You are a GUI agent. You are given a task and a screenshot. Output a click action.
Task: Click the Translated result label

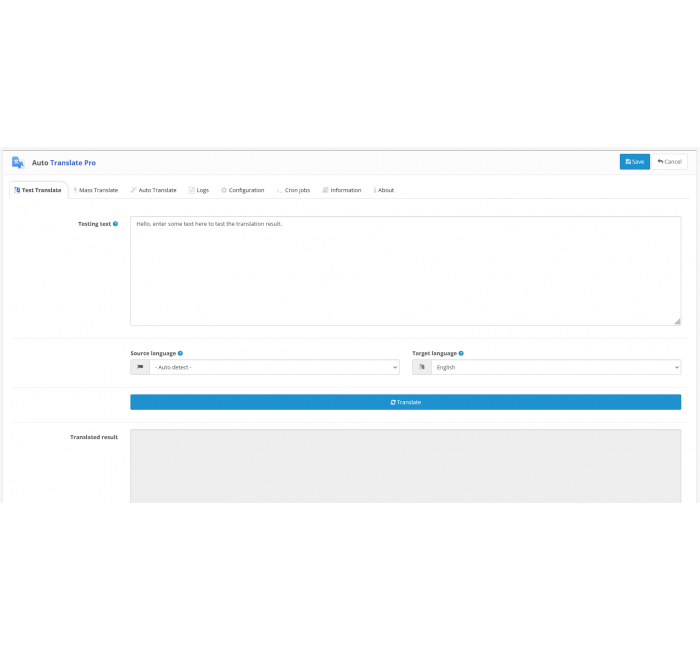coord(94,437)
